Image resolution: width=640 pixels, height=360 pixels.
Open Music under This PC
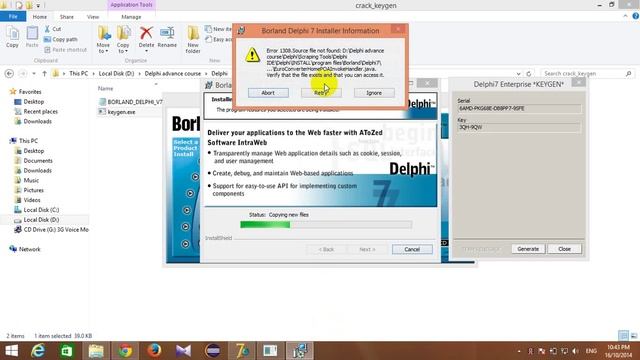31,180
